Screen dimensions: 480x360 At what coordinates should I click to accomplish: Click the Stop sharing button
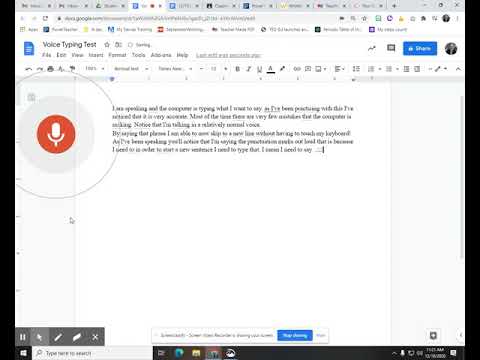[295, 335]
